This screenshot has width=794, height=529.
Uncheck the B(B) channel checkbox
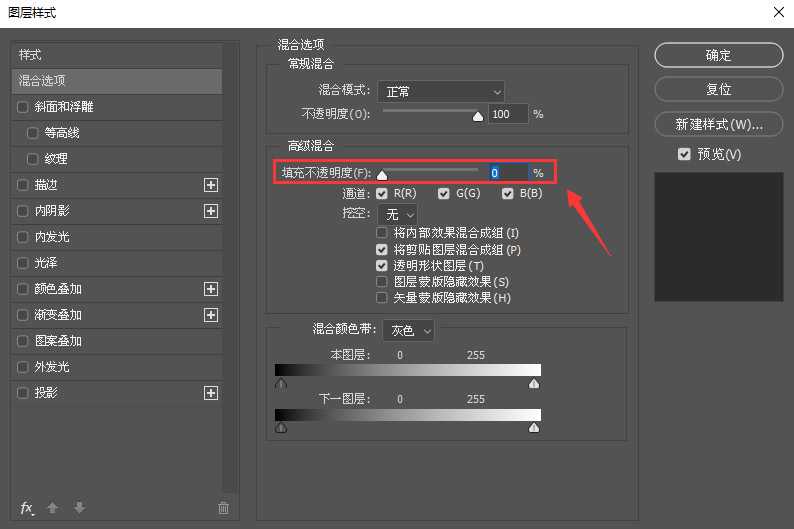(507, 193)
